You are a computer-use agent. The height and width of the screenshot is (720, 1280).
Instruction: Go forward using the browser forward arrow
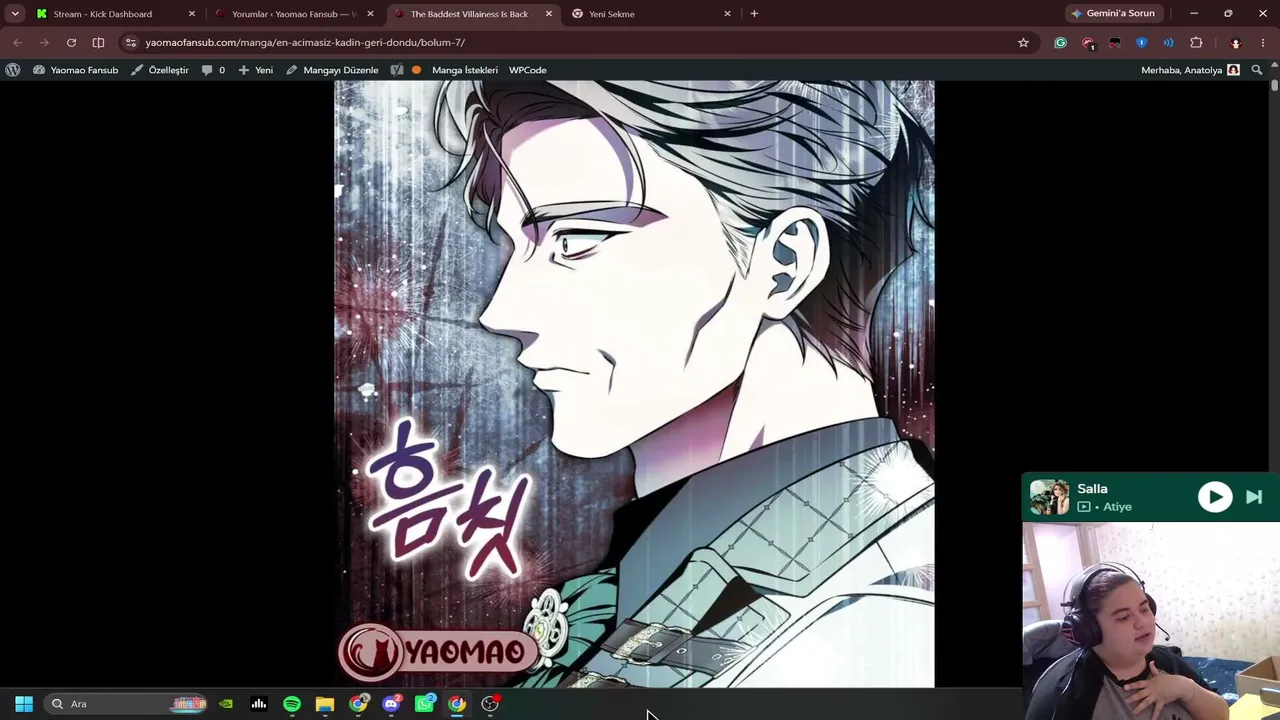44,43
